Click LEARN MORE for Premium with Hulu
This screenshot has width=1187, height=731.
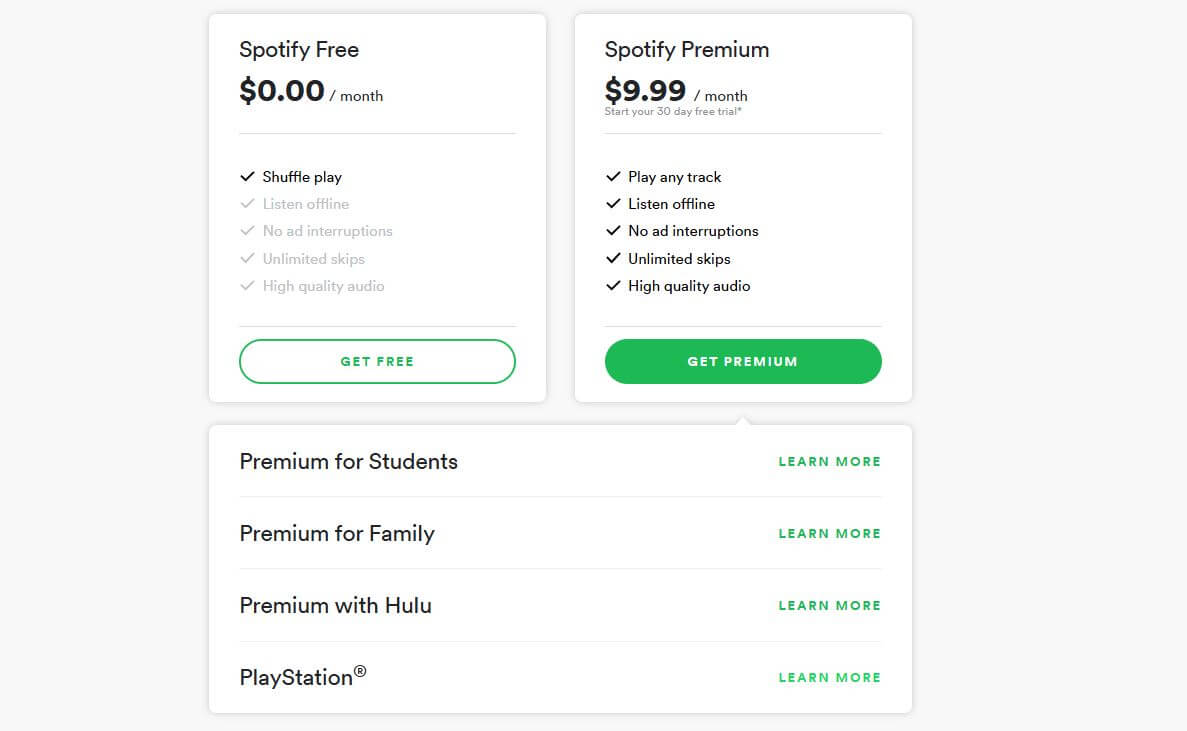click(x=829, y=605)
